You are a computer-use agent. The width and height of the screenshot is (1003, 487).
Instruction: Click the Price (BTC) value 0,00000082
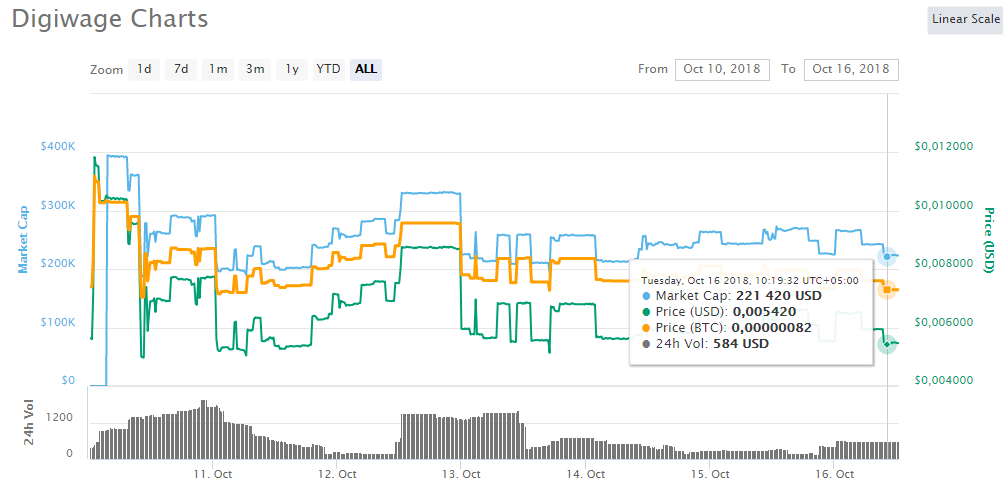[771, 328]
